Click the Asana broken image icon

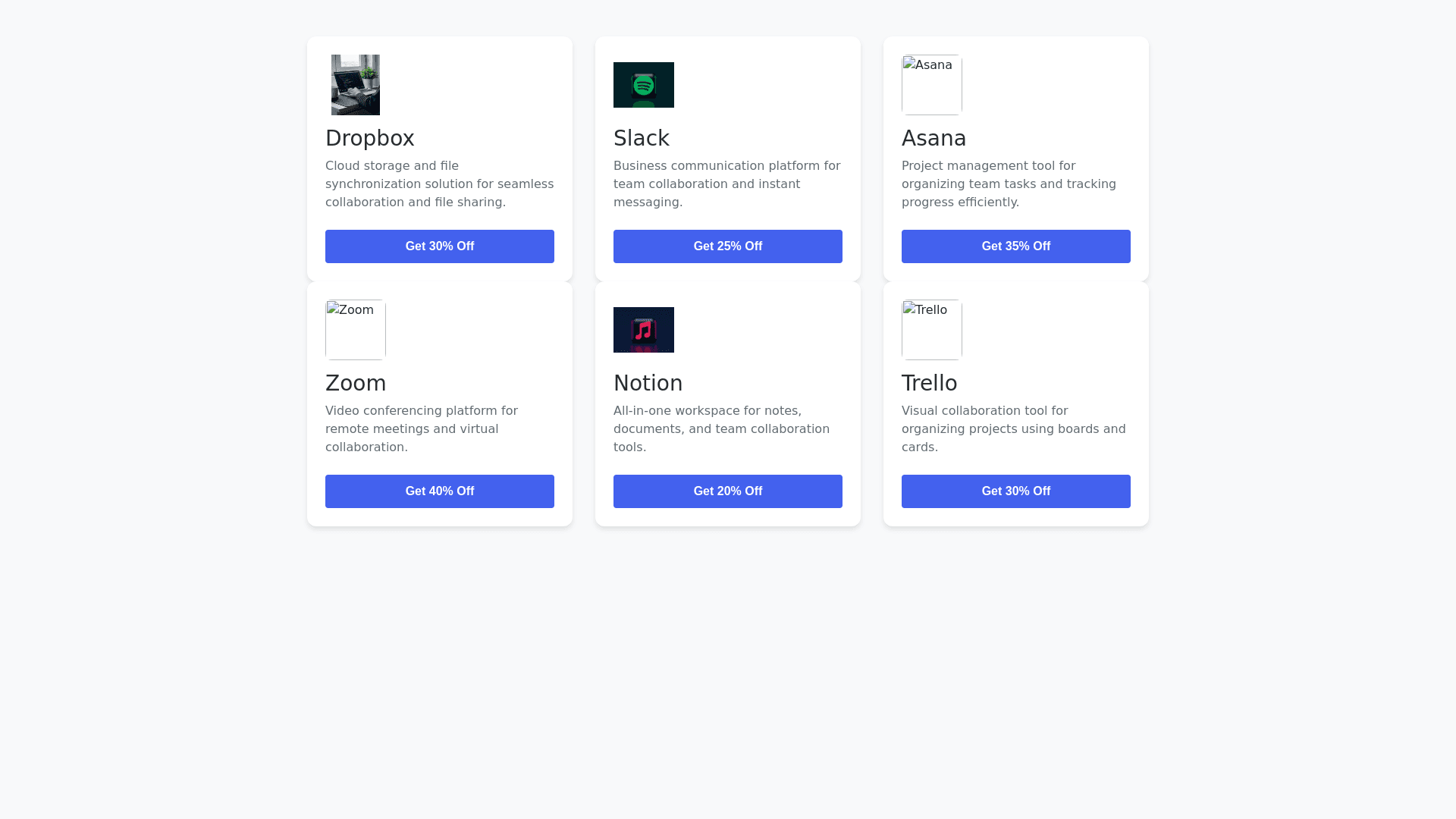pyautogui.click(x=931, y=84)
